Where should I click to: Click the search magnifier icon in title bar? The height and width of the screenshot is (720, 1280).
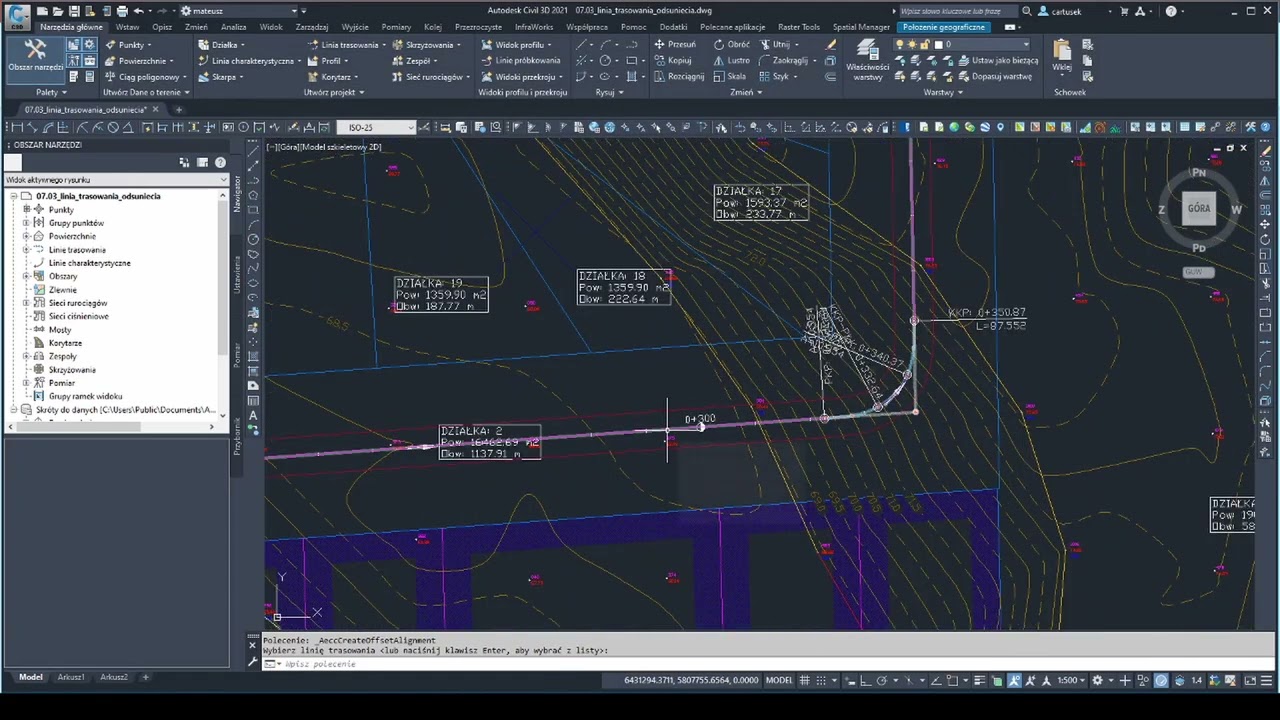tap(1026, 11)
